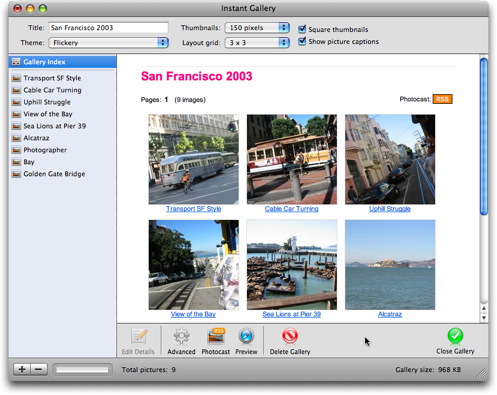Click the View of the Bay thumbnail
Screen dimensions: 497x395
coord(194,265)
